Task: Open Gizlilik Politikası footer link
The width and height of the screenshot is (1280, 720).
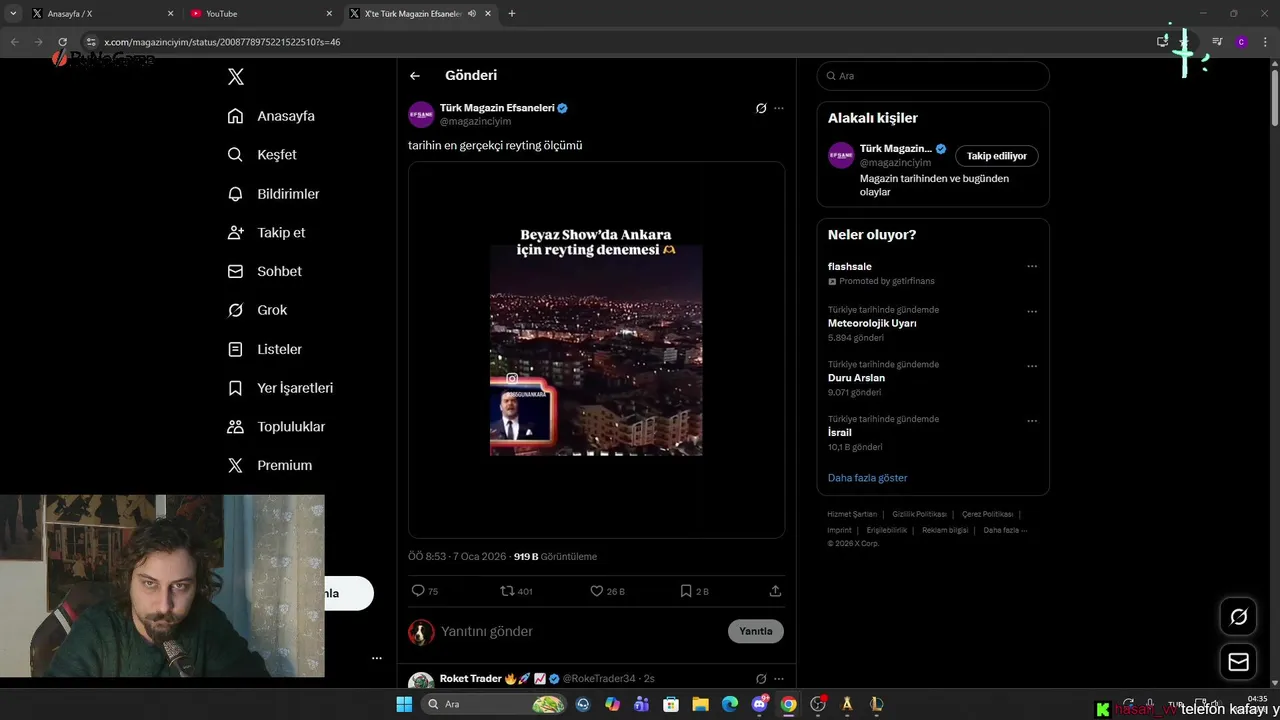Action: (920, 514)
